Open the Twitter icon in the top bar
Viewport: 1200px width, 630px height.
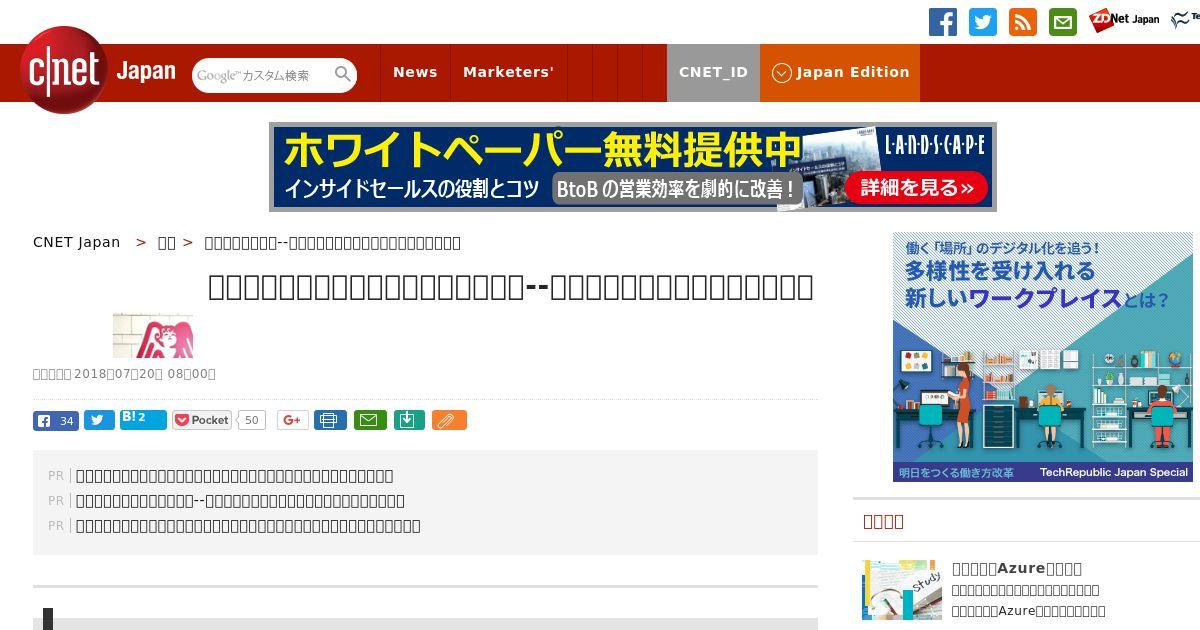click(x=983, y=22)
